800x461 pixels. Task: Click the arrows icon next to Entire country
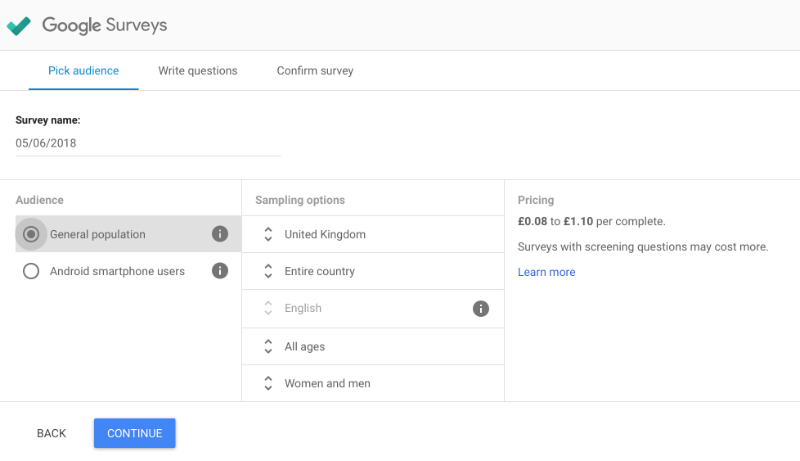(268, 271)
